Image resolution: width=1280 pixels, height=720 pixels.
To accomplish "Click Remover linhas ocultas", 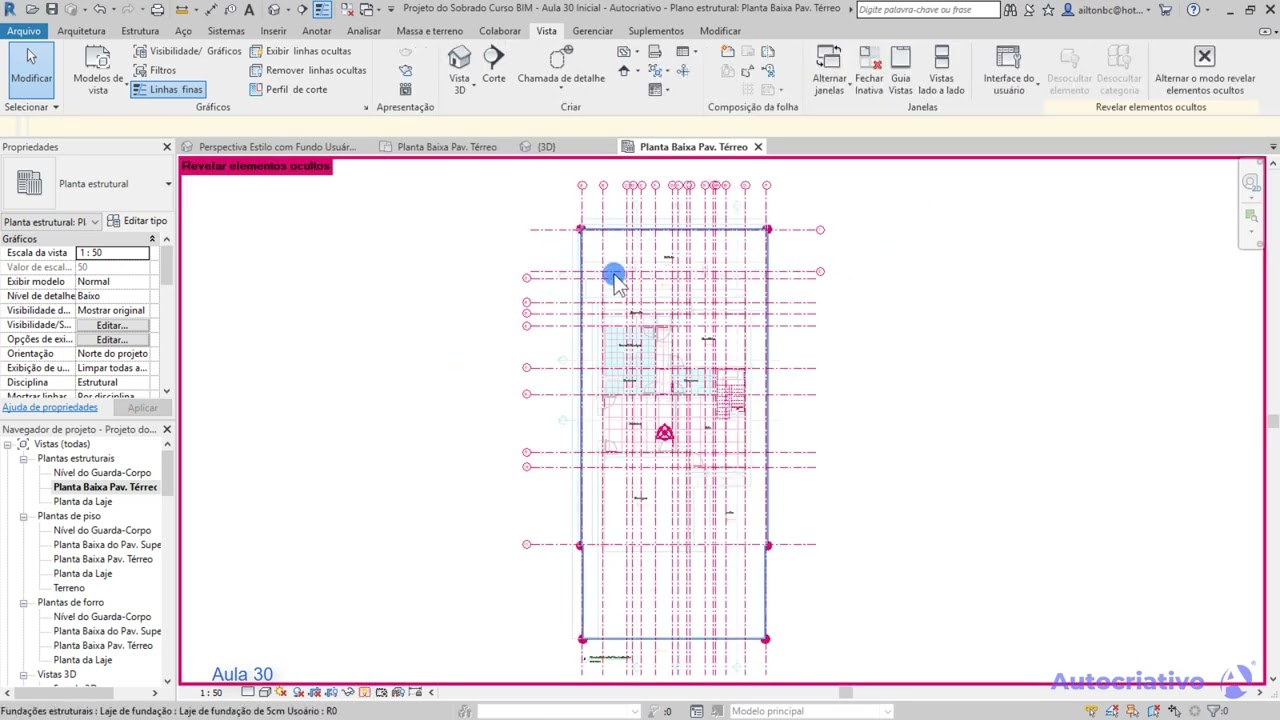I will [x=308, y=70].
